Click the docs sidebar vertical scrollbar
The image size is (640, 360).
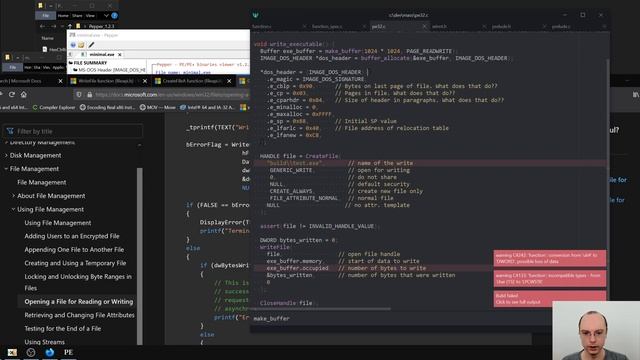coord(140,255)
